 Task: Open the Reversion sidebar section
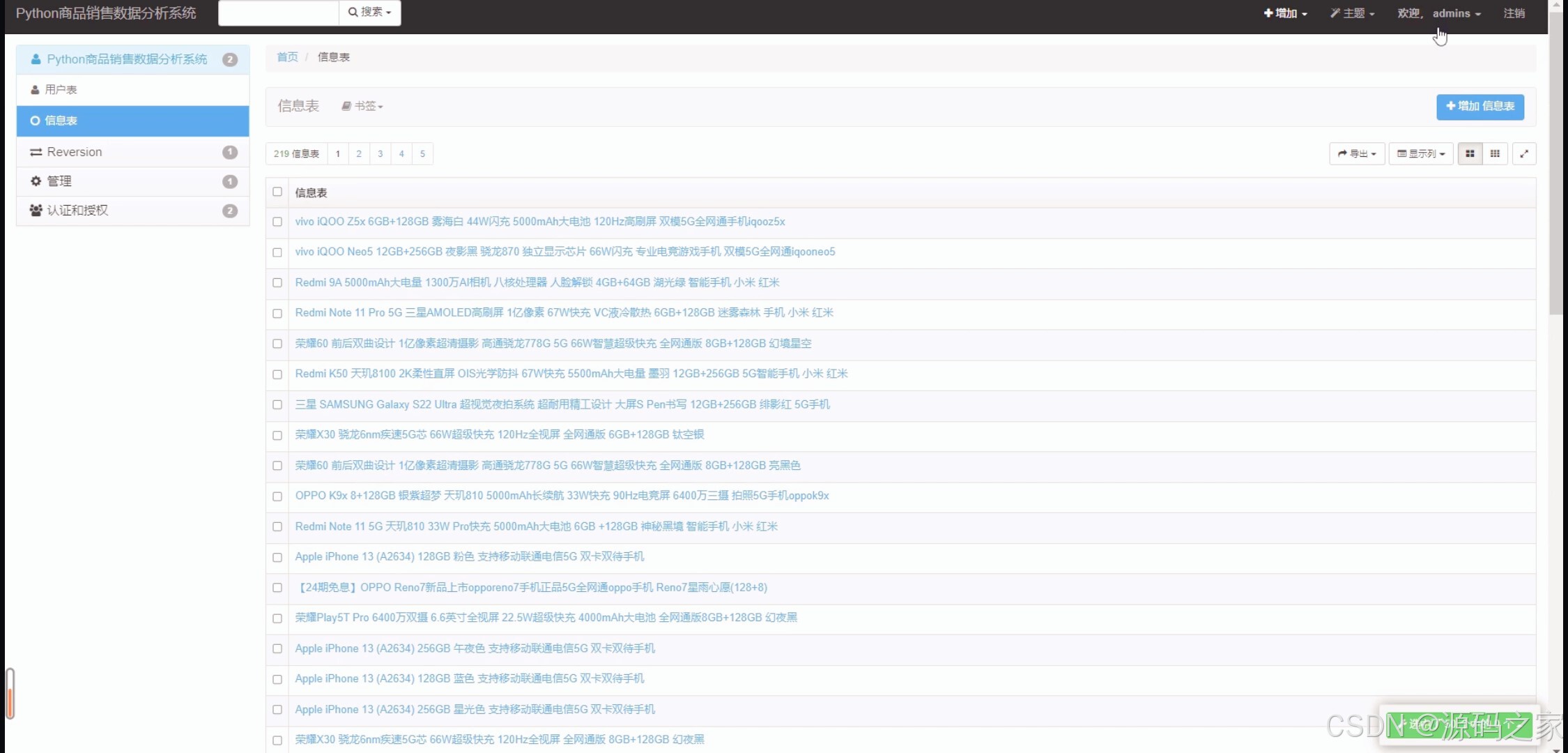coord(74,152)
